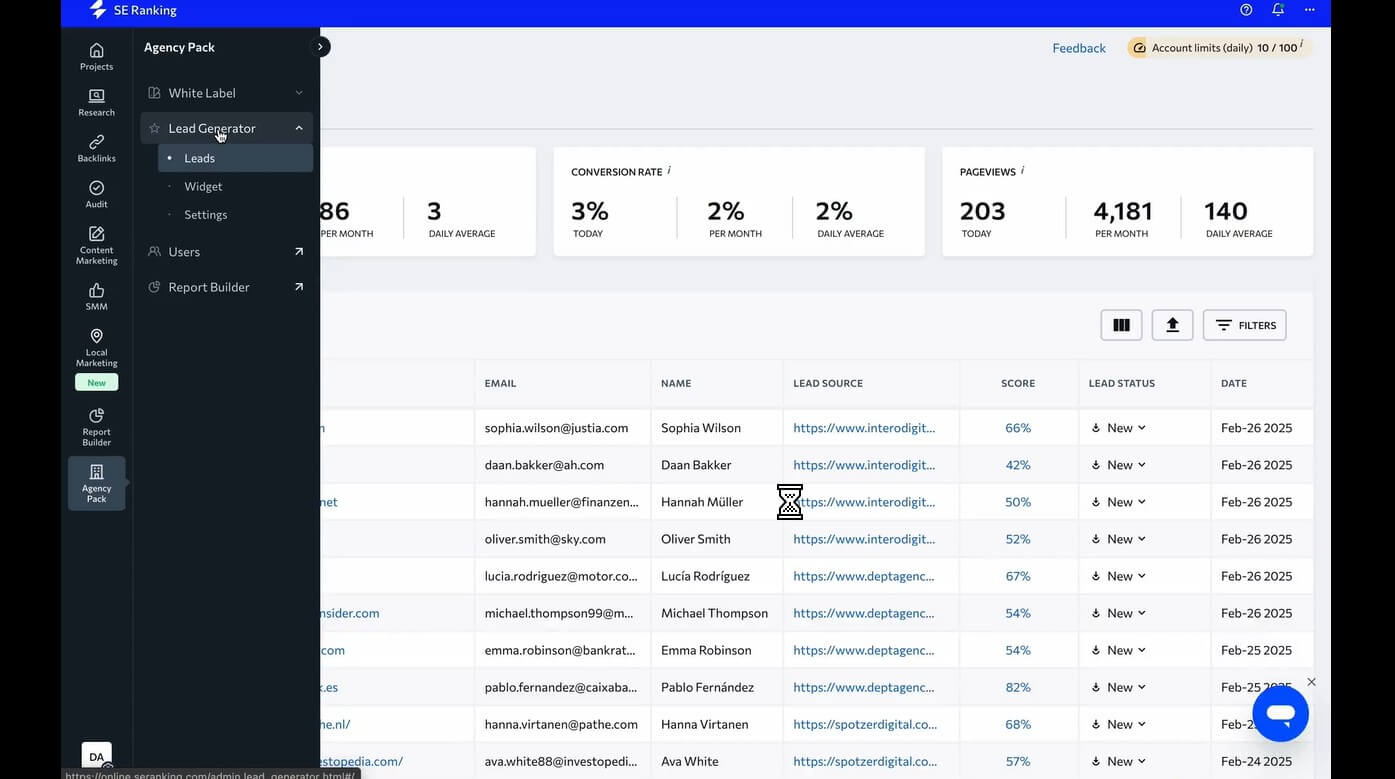This screenshot has height=779, width=1395.
Task: Open Content Marketing in sidebar
Action: [x=96, y=245]
